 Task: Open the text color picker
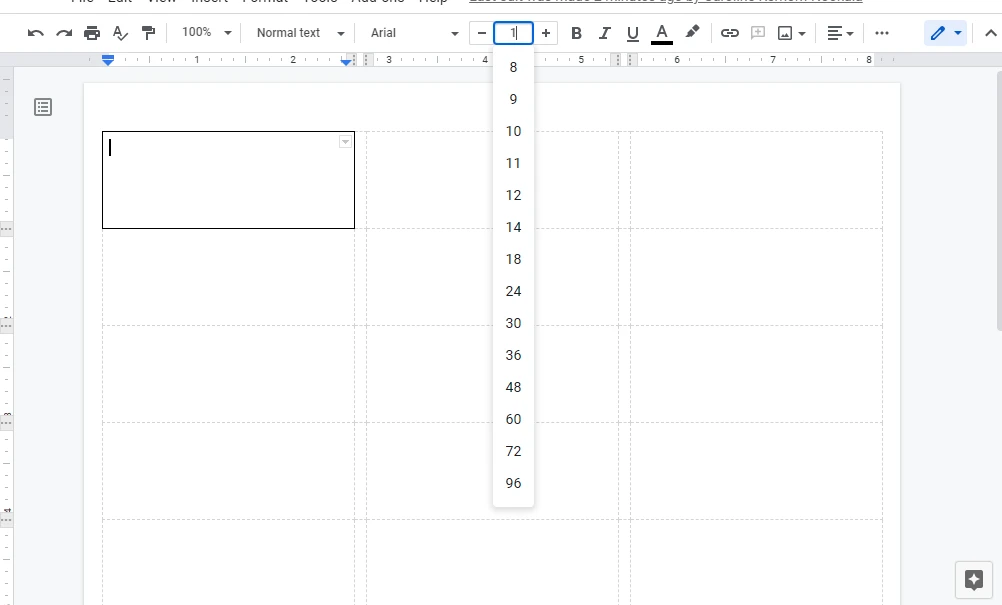662,33
